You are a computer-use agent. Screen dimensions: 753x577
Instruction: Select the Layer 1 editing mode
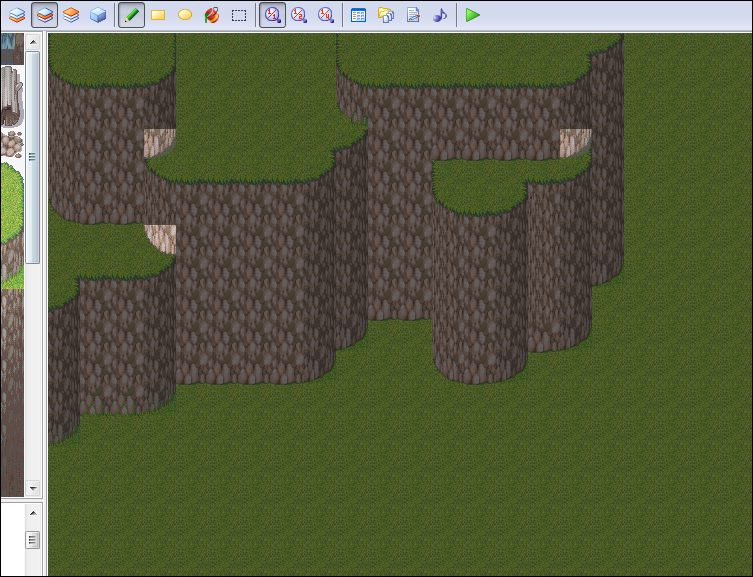tap(17, 15)
